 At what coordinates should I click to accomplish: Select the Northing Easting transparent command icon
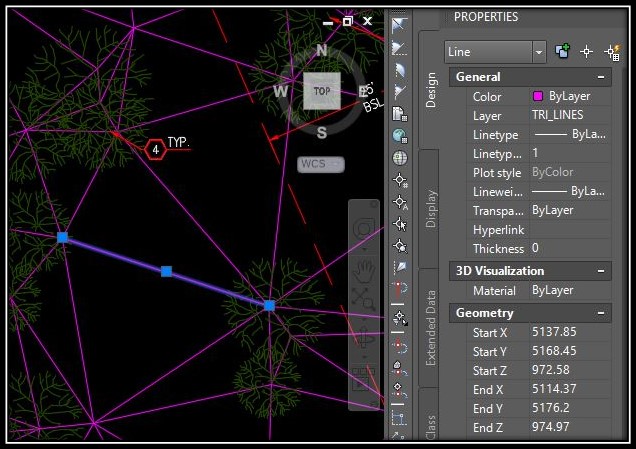(400, 114)
